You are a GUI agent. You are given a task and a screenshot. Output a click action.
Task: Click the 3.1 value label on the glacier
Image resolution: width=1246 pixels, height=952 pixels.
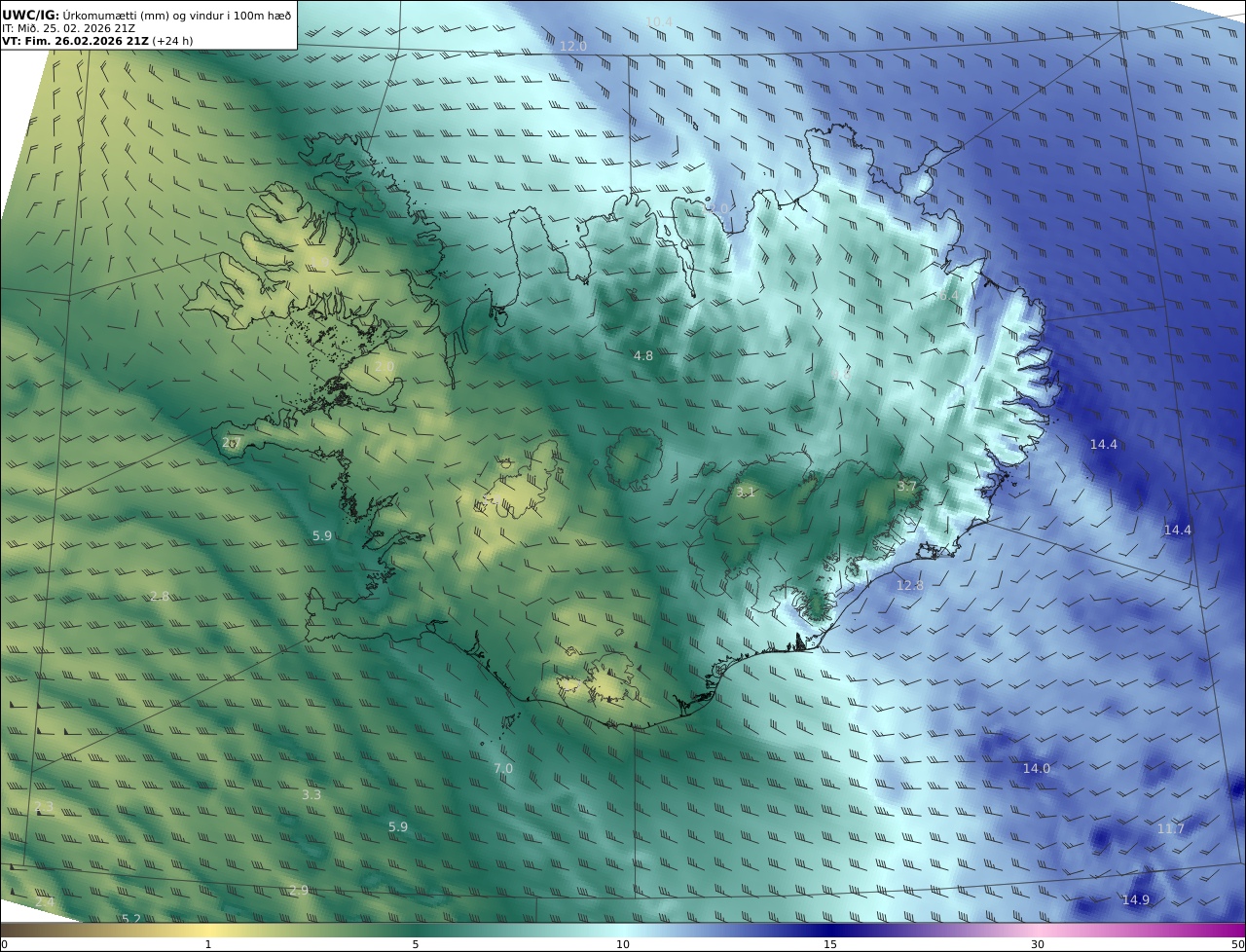click(746, 493)
